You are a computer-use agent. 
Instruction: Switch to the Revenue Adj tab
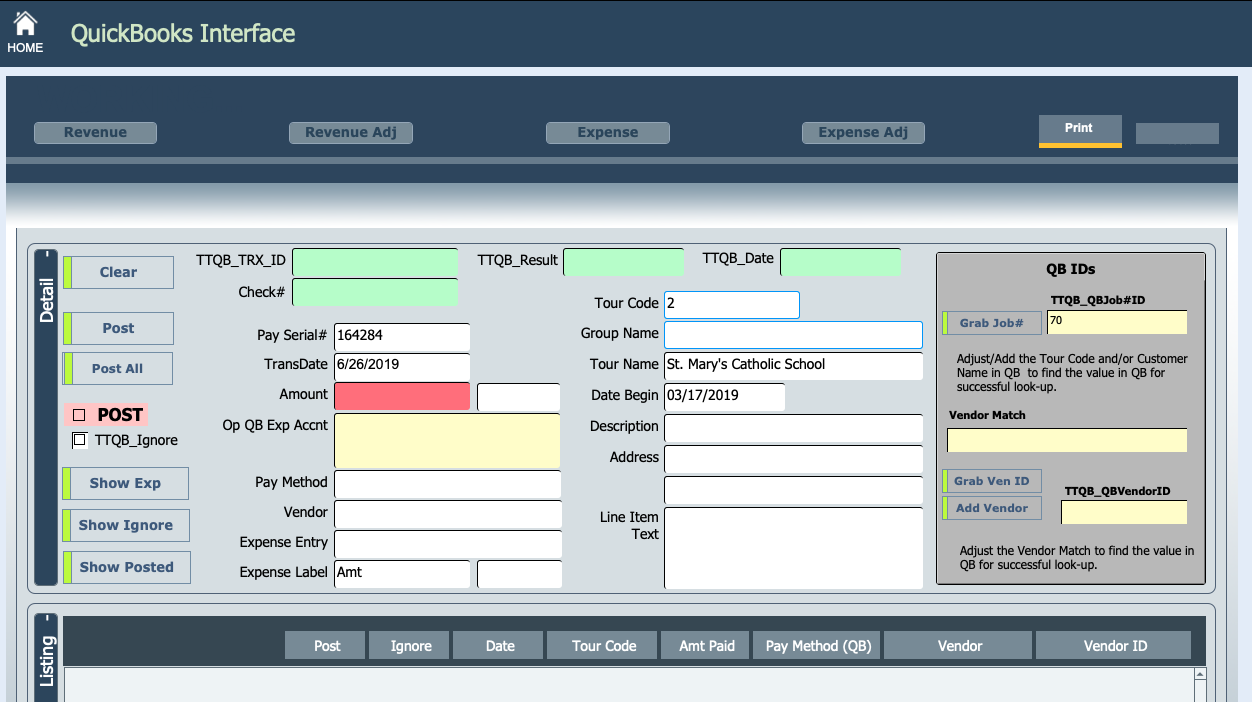point(351,133)
